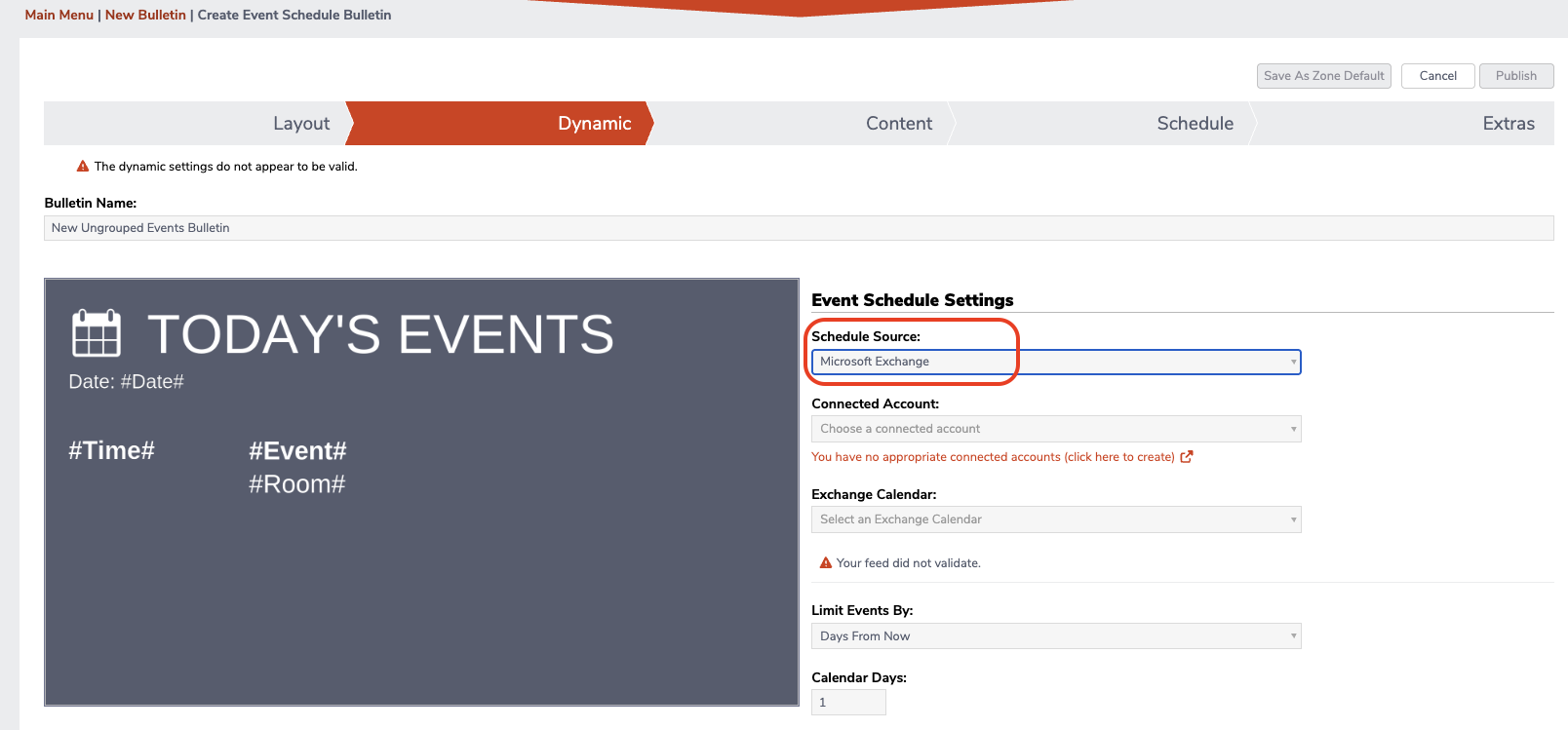Click the Cancel button

[x=1438, y=76]
